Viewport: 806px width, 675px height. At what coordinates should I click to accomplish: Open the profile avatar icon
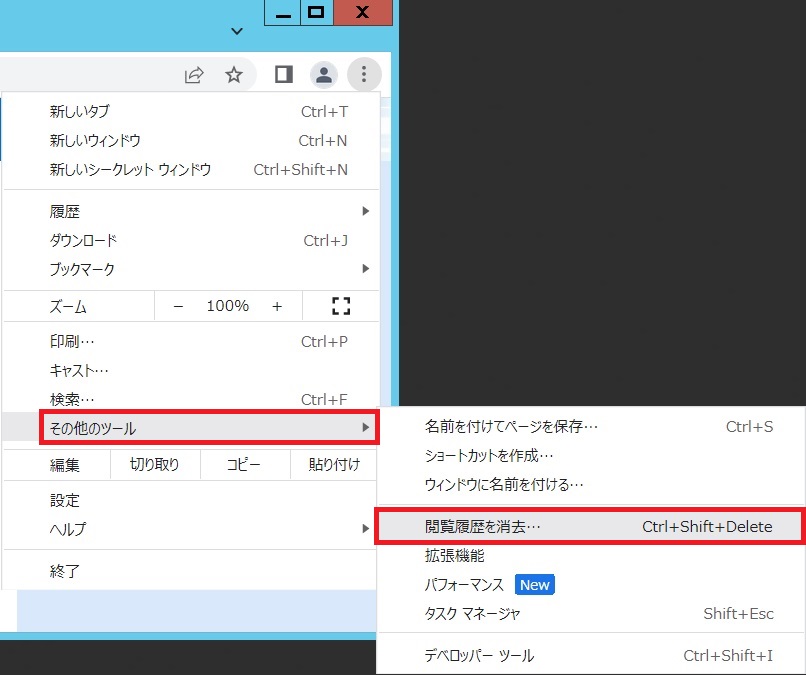point(323,75)
